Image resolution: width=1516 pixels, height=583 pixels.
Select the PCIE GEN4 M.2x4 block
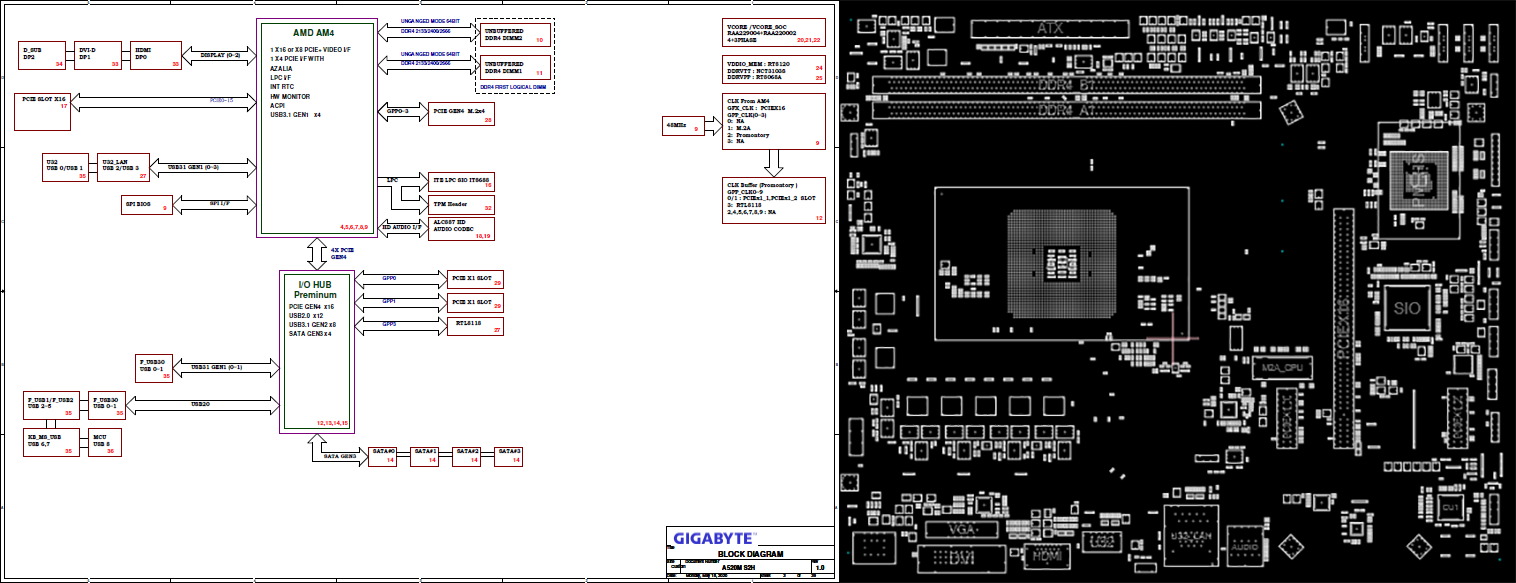461,114
